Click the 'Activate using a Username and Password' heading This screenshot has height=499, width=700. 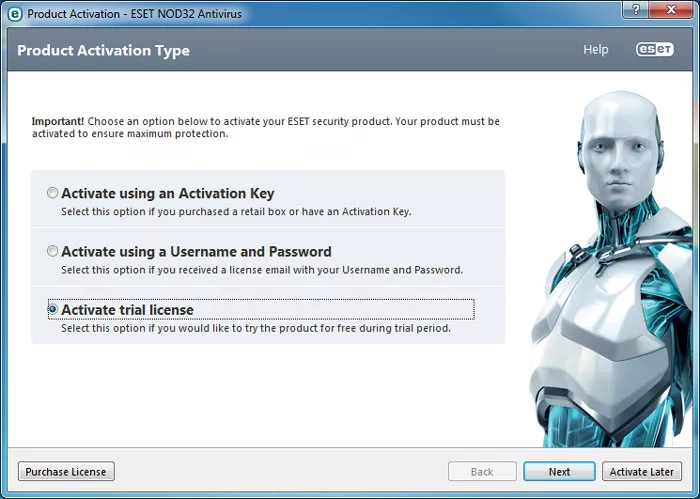pos(196,252)
